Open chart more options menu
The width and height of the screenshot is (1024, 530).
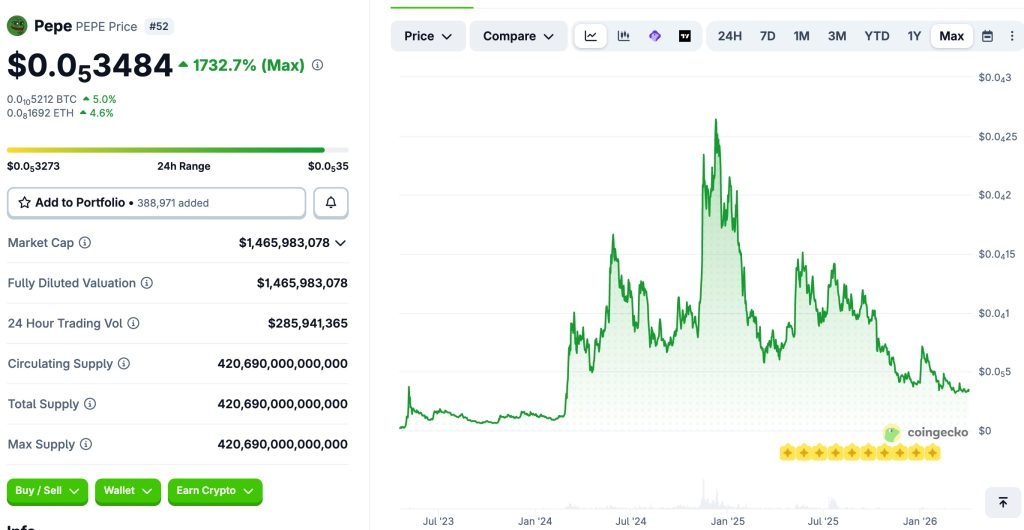point(1010,37)
